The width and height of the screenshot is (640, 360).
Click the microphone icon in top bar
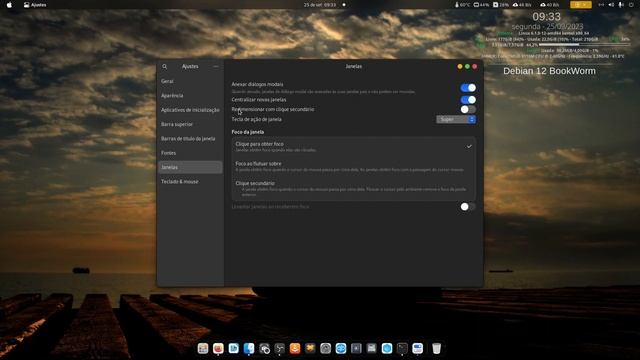pos(621,5)
